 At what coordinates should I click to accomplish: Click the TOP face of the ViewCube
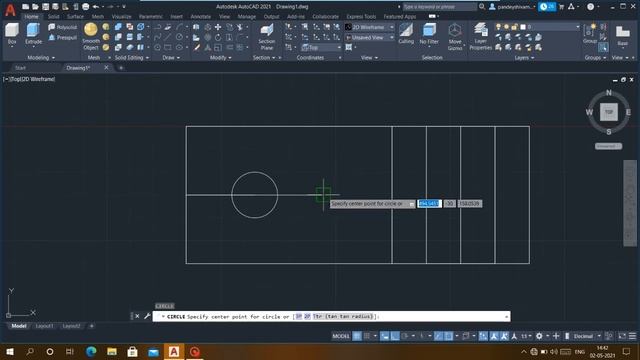pyautogui.click(x=609, y=112)
